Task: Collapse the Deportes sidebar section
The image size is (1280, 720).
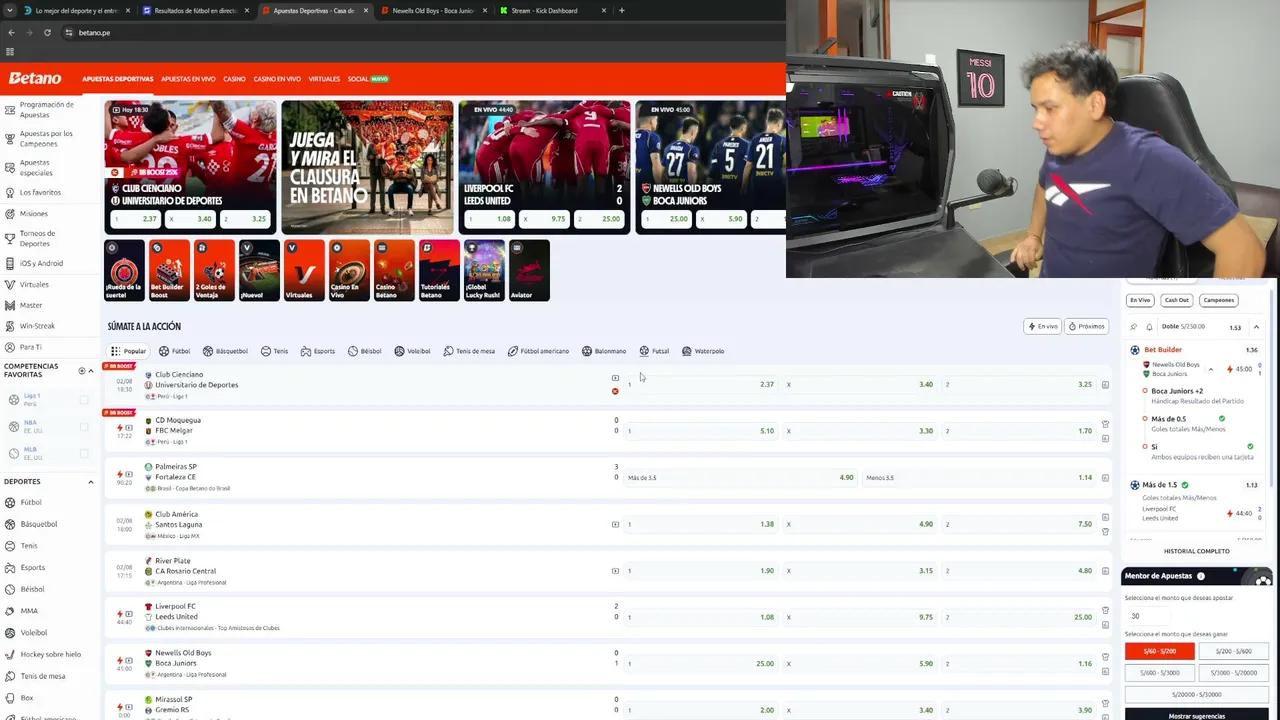Action: click(91, 482)
